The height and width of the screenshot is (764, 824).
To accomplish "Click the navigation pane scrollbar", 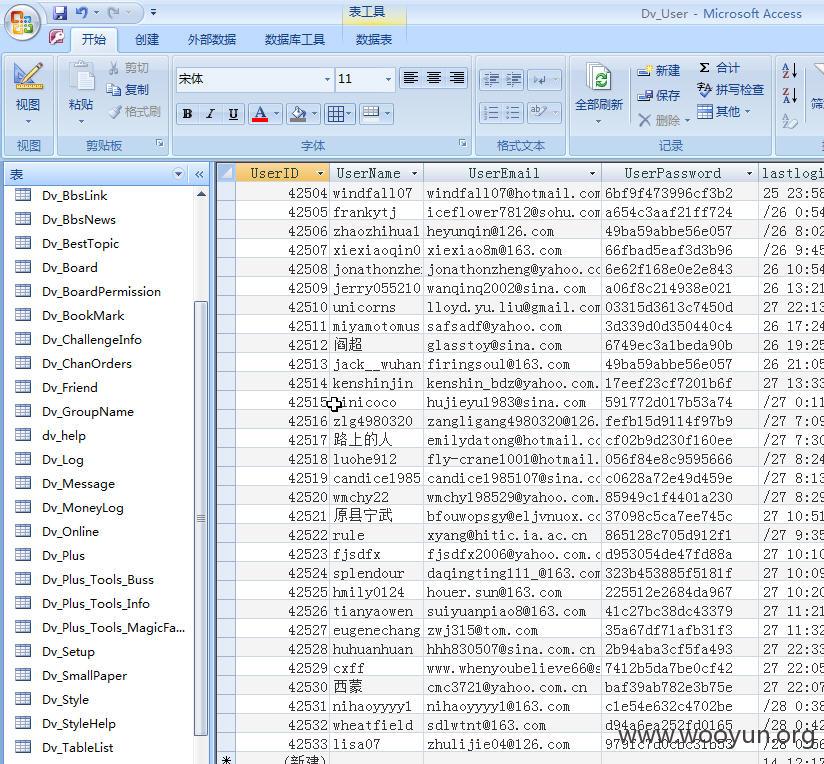I will pyautogui.click(x=201, y=518).
